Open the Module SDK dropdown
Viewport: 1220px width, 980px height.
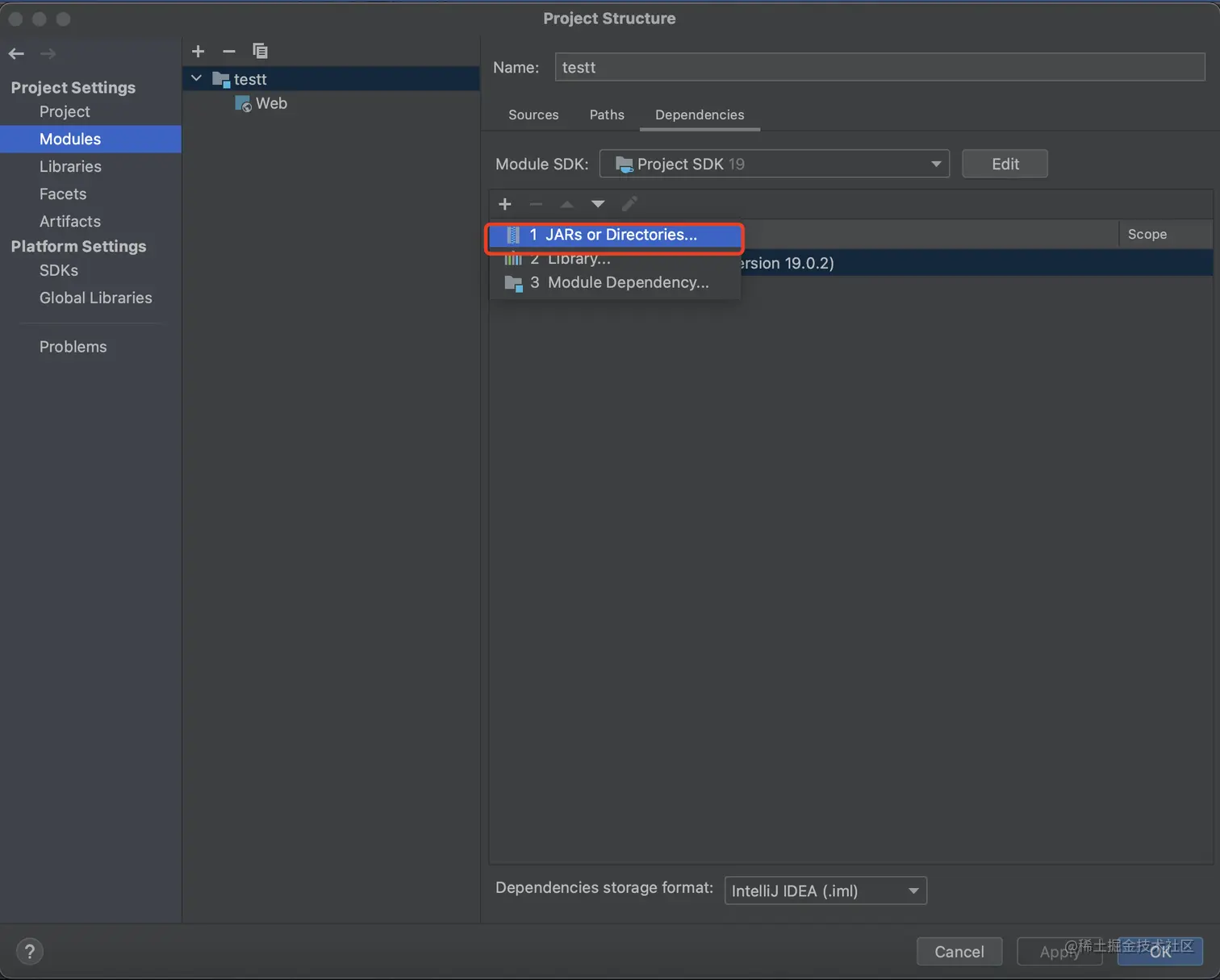click(x=775, y=164)
